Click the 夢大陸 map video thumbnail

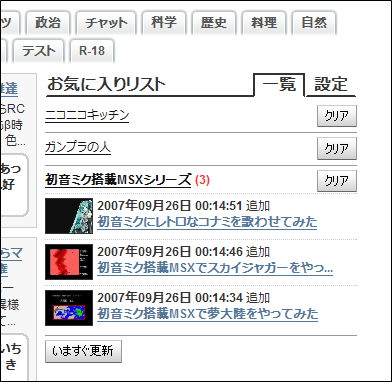tap(69, 308)
